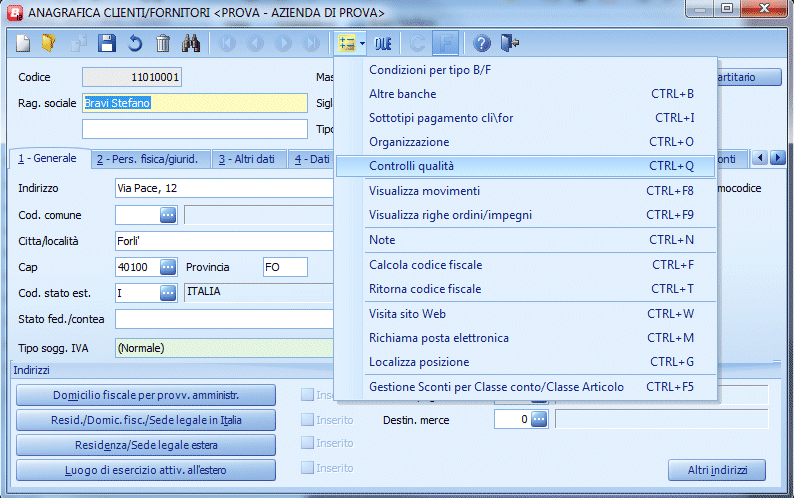Go to the first record navigation icon
Screen dimensions: 794x498
click(x=227, y=44)
